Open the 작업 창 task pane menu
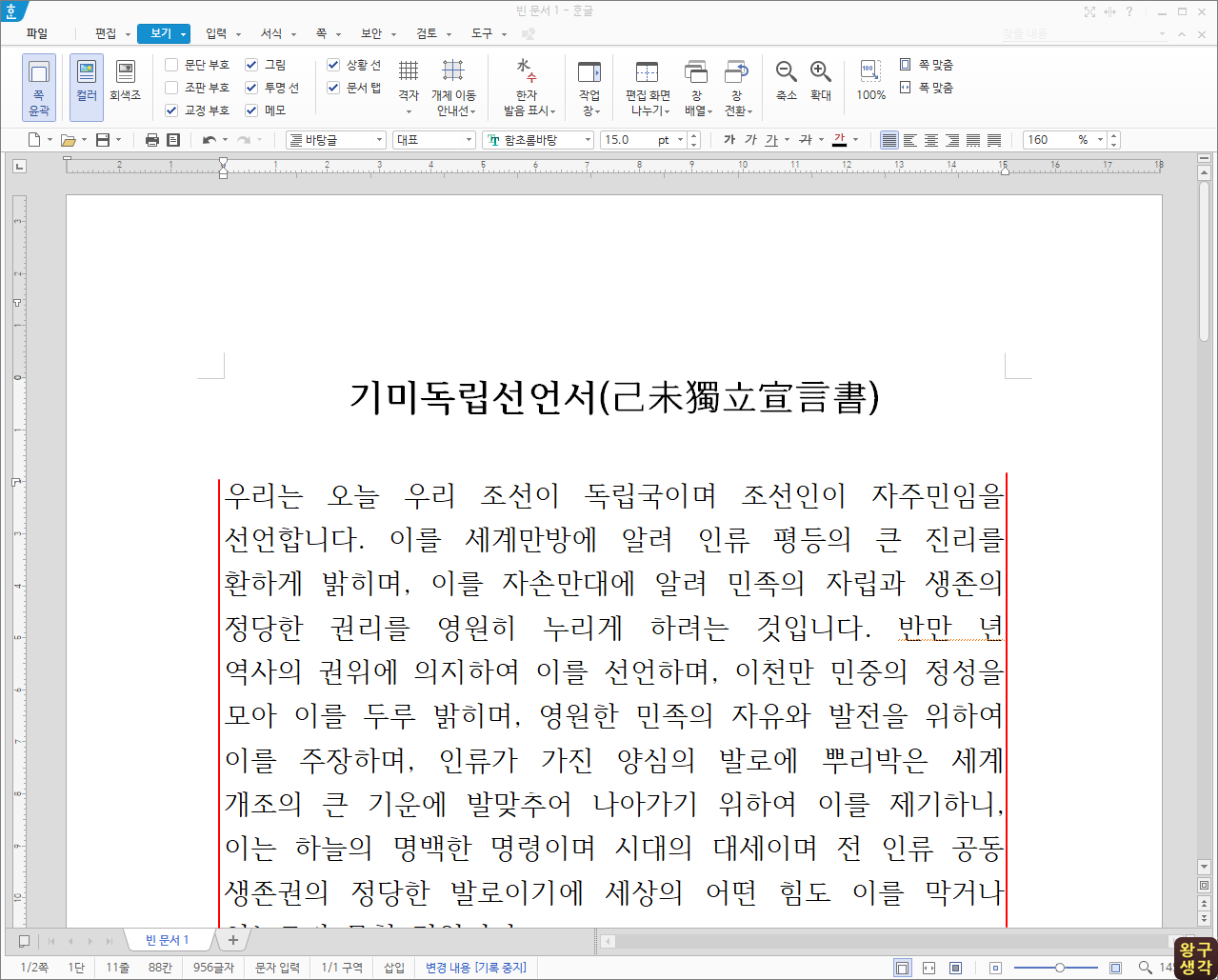1218x980 pixels. point(589,88)
